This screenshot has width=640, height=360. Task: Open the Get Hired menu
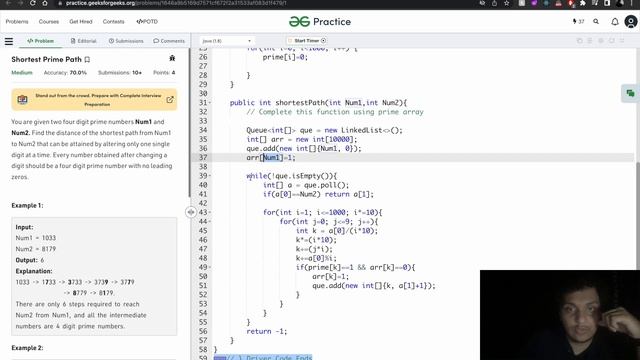(81, 22)
